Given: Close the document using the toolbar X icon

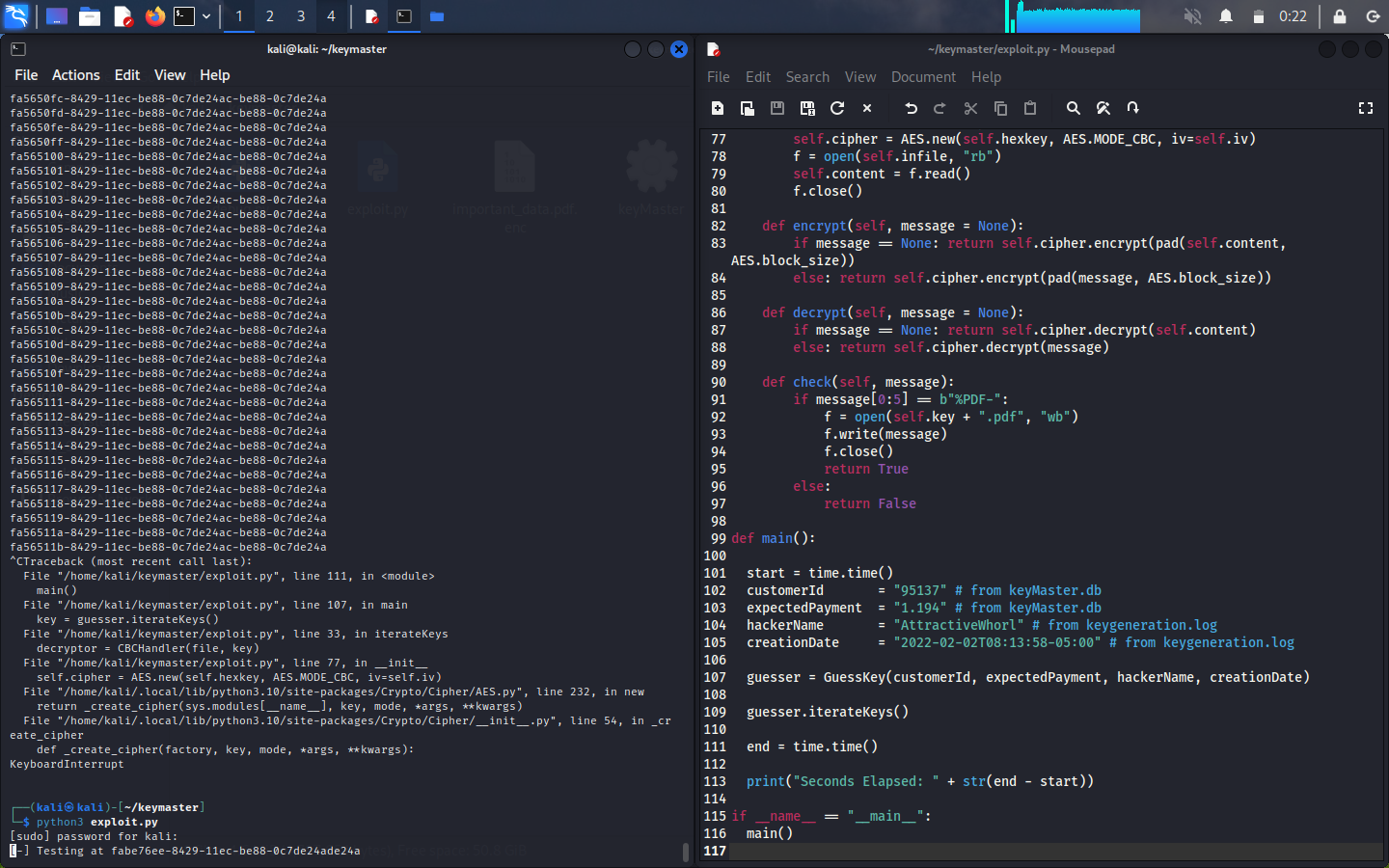Looking at the screenshot, I should coord(867,108).
